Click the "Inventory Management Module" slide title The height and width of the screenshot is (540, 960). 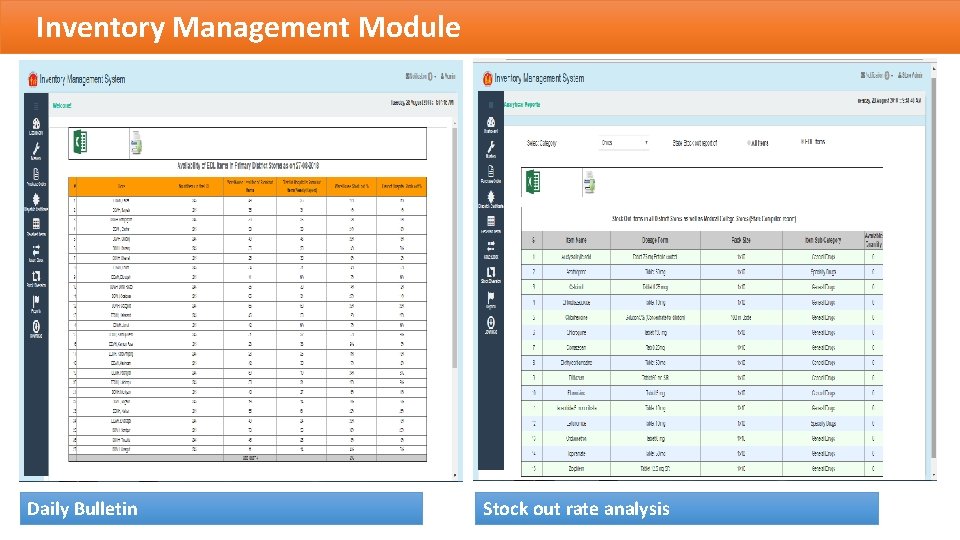tap(248, 27)
